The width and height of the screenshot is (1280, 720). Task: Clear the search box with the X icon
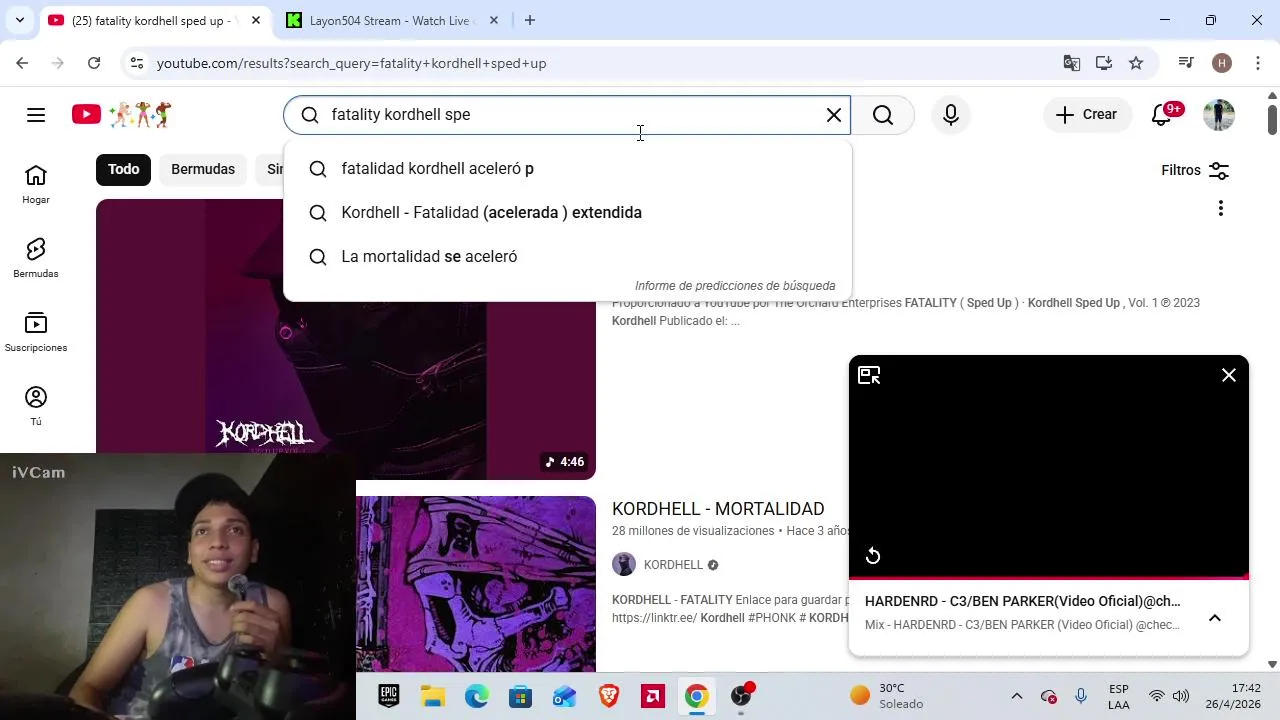(834, 115)
